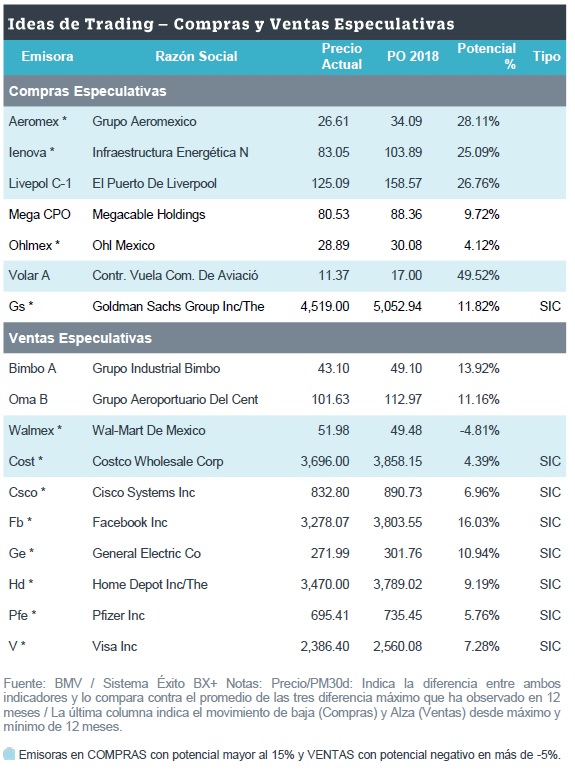
Task: Click the Tipo column header
Action: (x=546, y=56)
